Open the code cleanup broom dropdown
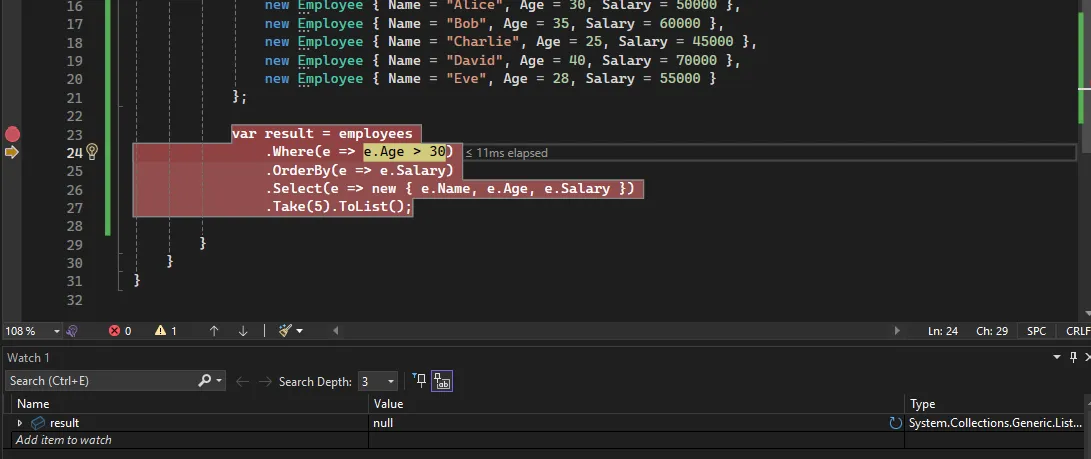The image size is (1091, 459). point(291,331)
